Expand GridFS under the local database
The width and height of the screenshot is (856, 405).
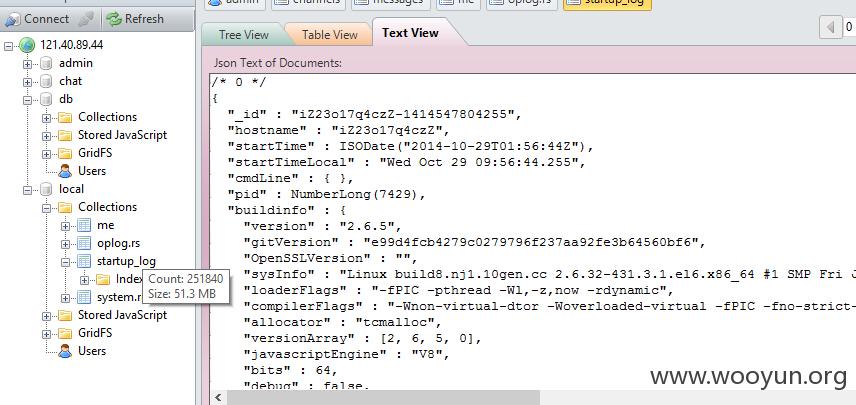(46, 334)
